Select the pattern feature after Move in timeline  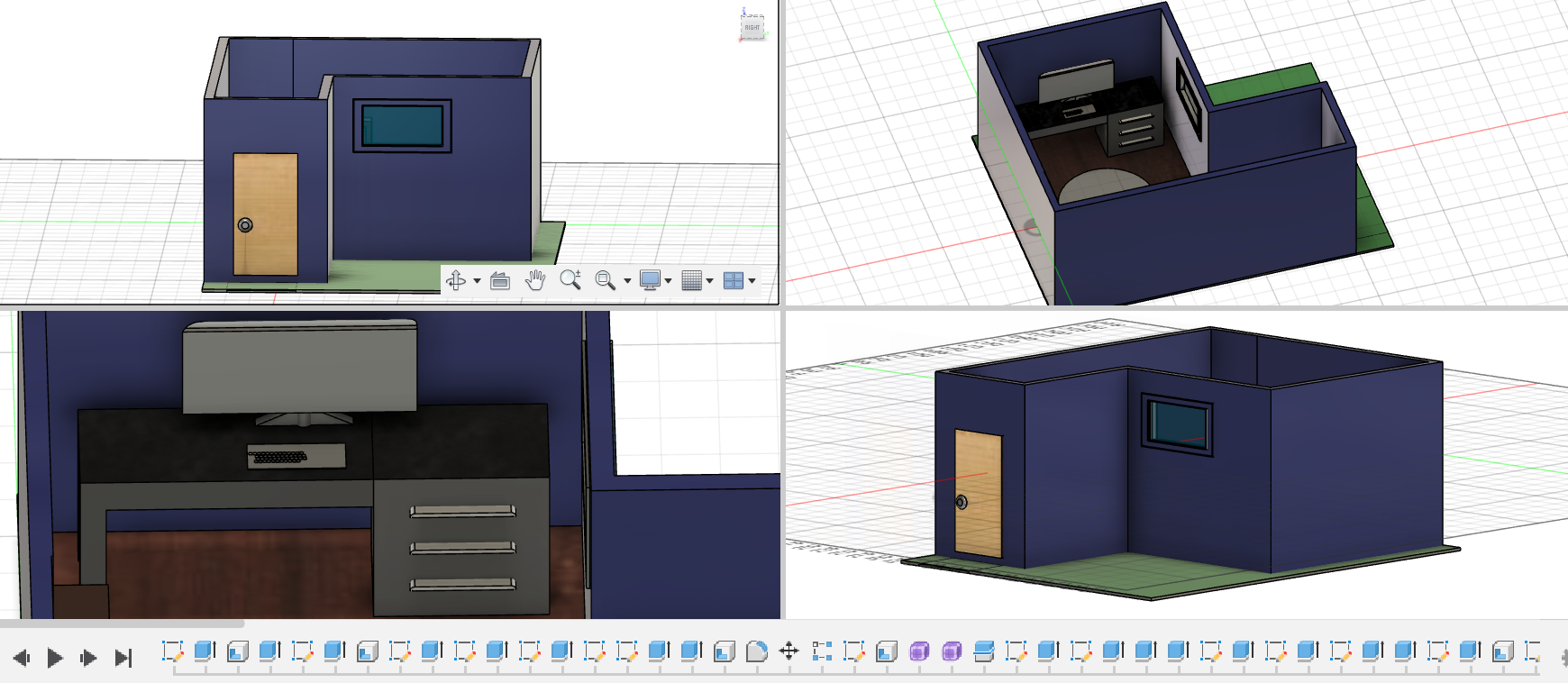tap(821, 651)
